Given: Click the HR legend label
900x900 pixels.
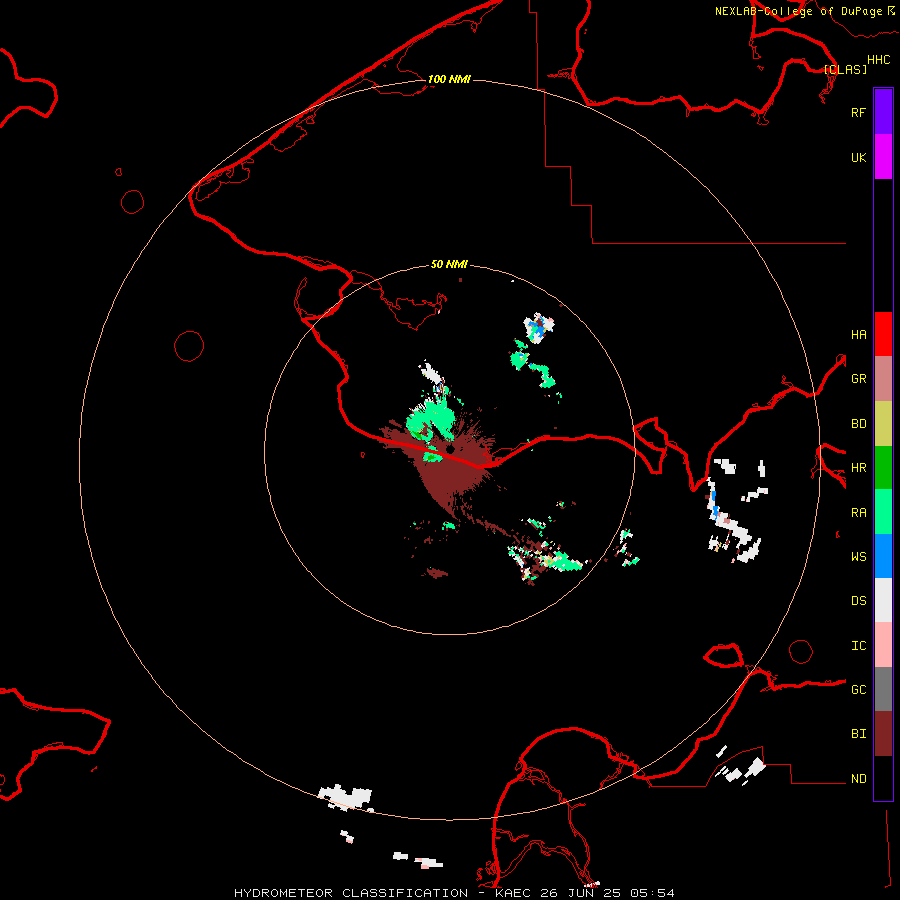Looking at the screenshot, I should point(858,468).
